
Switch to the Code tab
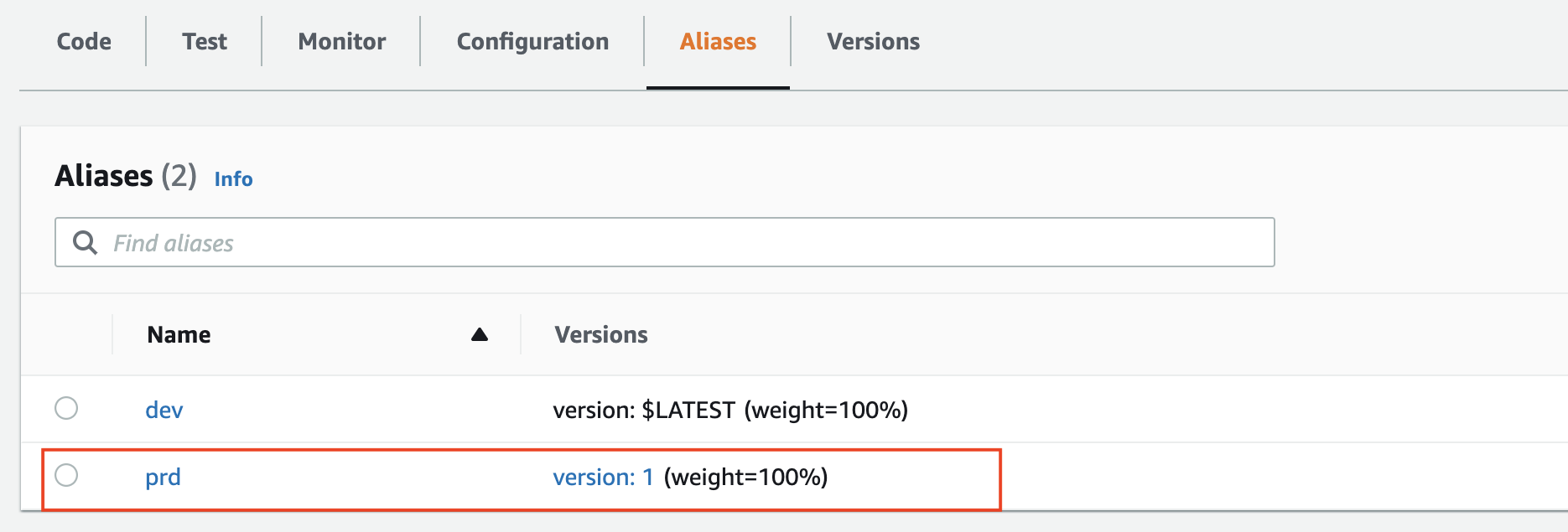point(84,42)
